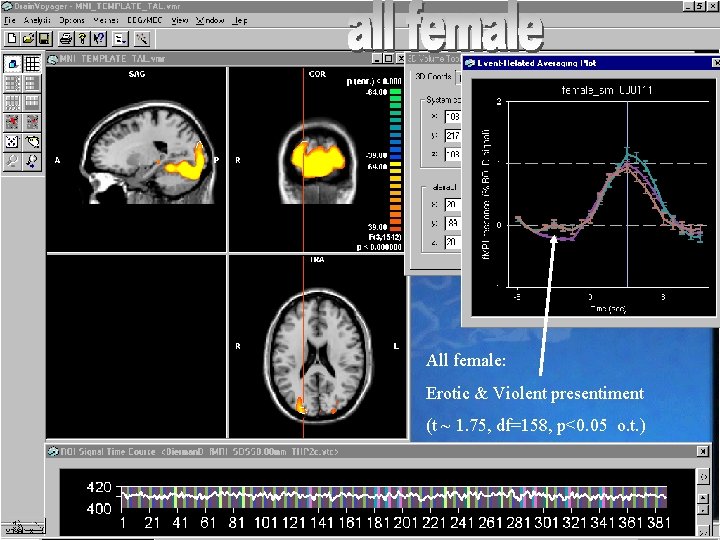The height and width of the screenshot is (540, 720).
Task: Save using the floppy disk icon
Action: tap(44, 39)
